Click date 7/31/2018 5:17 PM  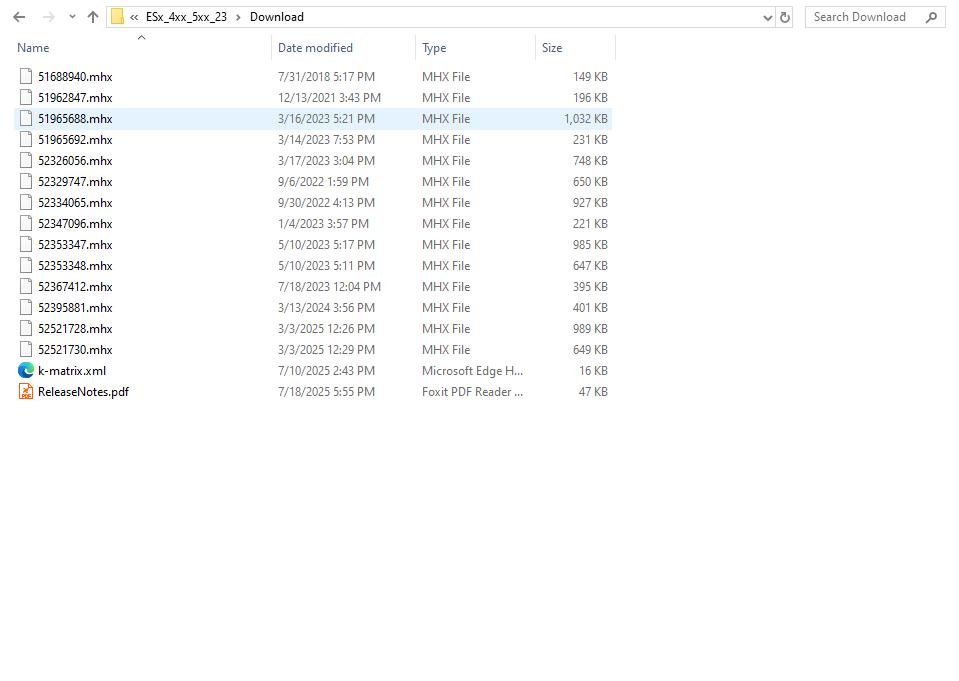[x=326, y=76]
